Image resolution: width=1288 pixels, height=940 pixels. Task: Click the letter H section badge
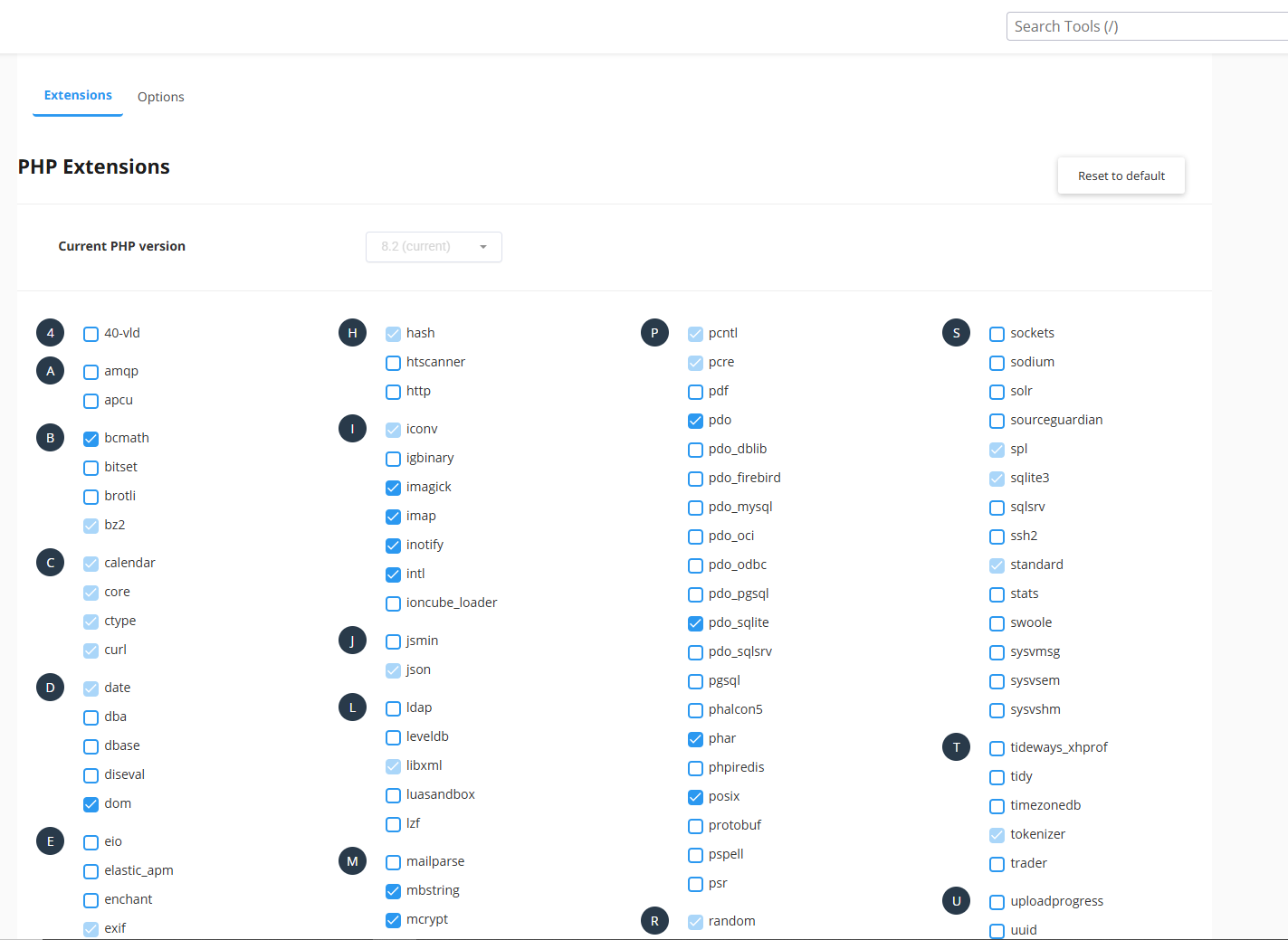(x=352, y=333)
